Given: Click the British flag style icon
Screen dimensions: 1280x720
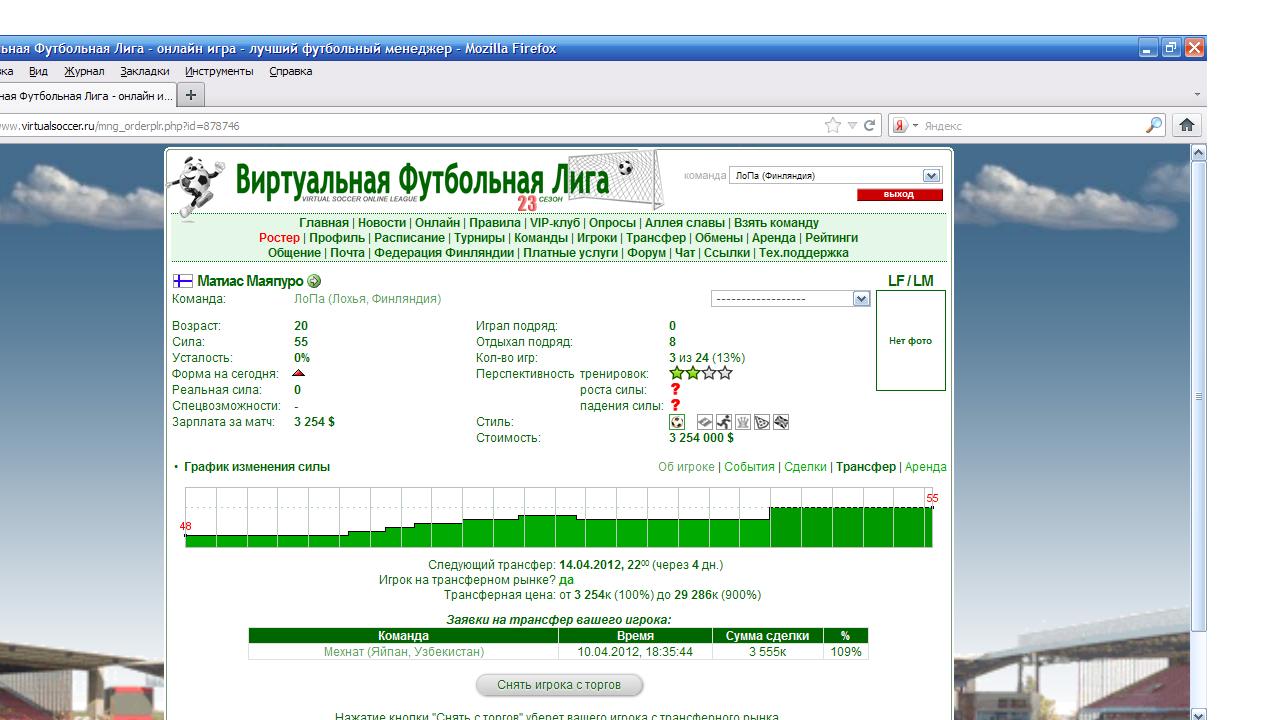Looking at the screenshot, I should (781, 422).
